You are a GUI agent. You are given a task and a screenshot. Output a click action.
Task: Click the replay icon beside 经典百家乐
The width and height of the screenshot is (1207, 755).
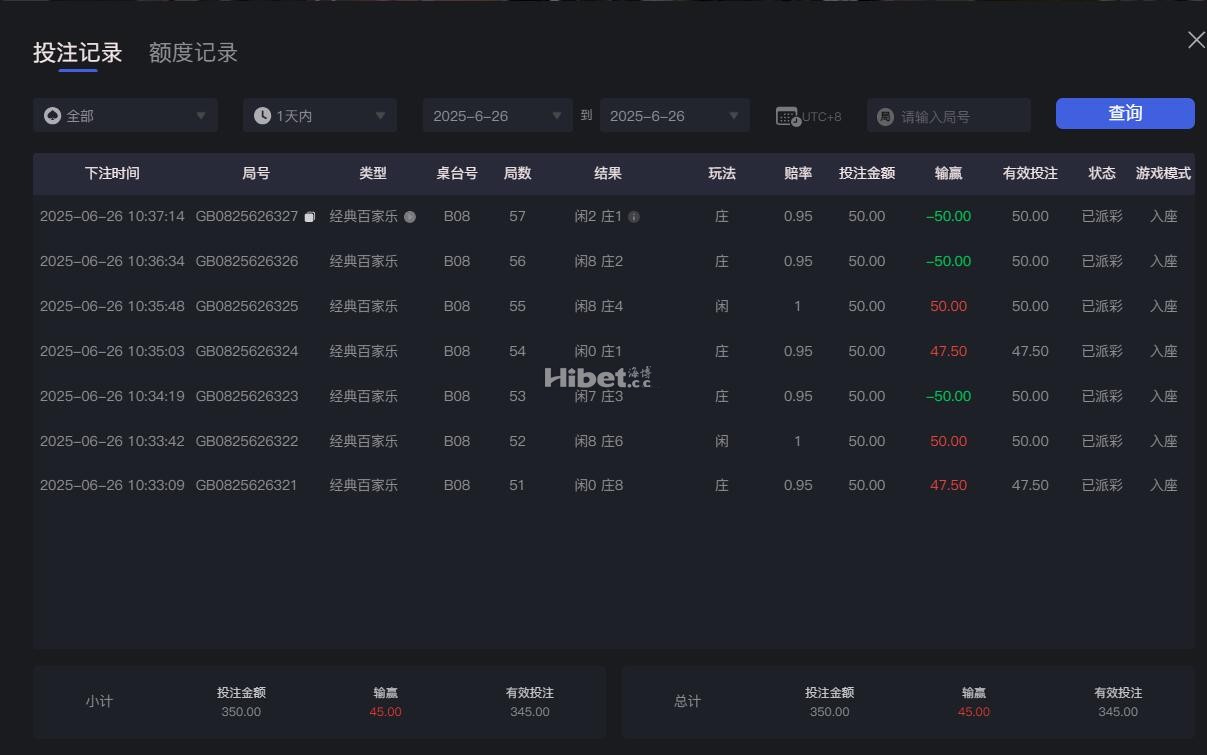(408, 216)
